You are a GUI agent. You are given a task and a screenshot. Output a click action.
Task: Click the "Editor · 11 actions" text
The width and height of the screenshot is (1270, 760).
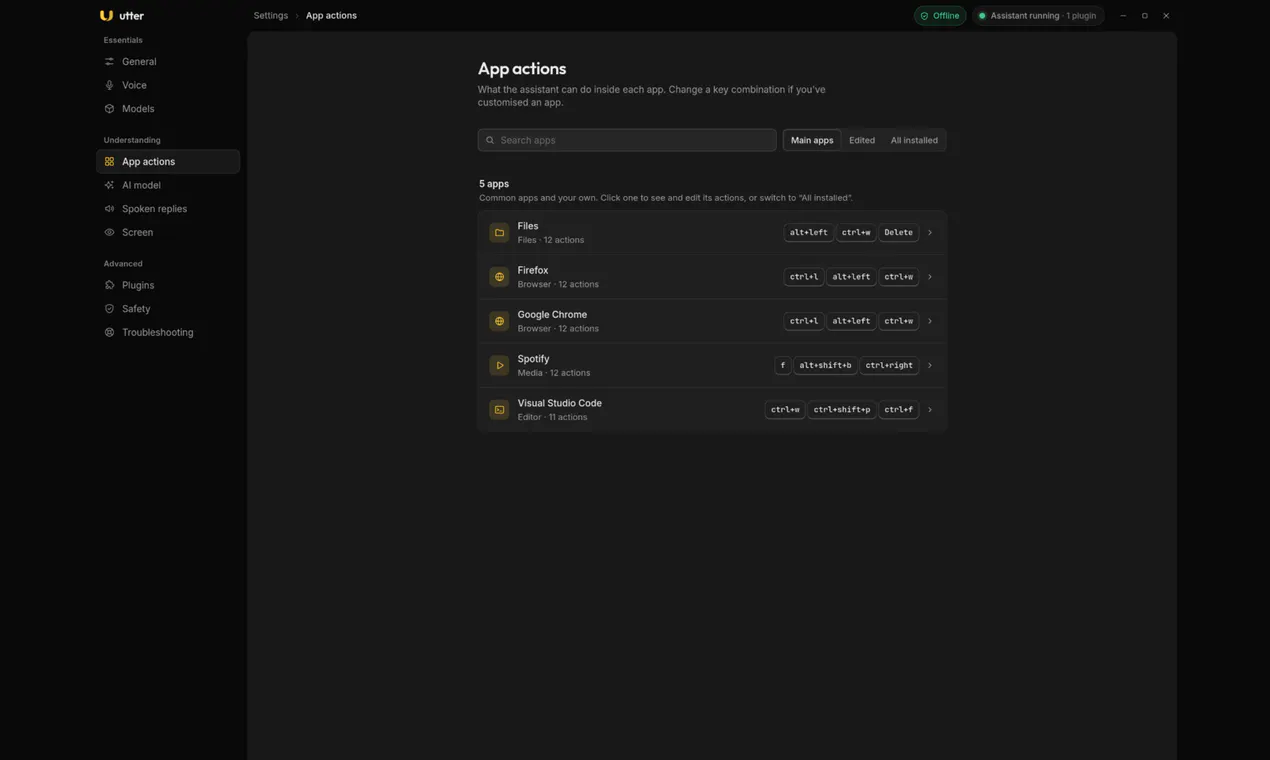coord(552,417)
